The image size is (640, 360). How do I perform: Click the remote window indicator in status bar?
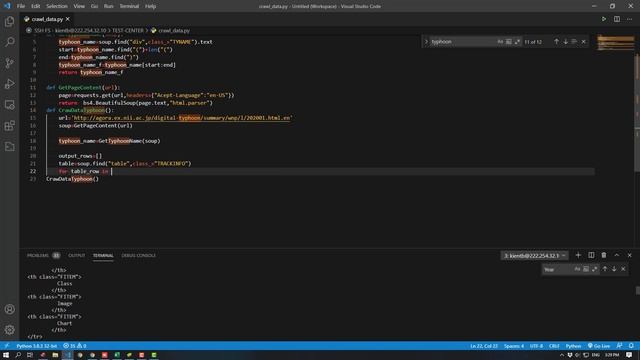pyautogui.click(x=7, y=346)
